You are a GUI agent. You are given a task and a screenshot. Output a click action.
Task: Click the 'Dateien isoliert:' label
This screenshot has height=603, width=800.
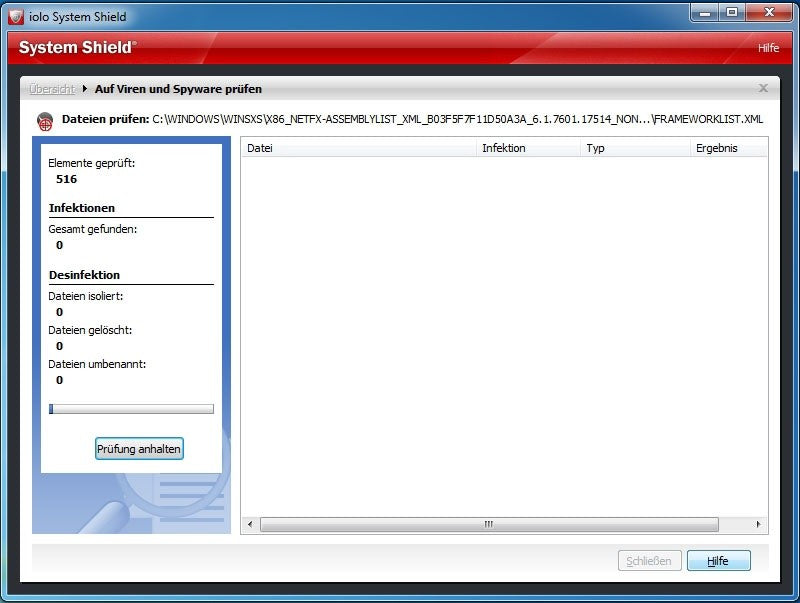[85, 296]
